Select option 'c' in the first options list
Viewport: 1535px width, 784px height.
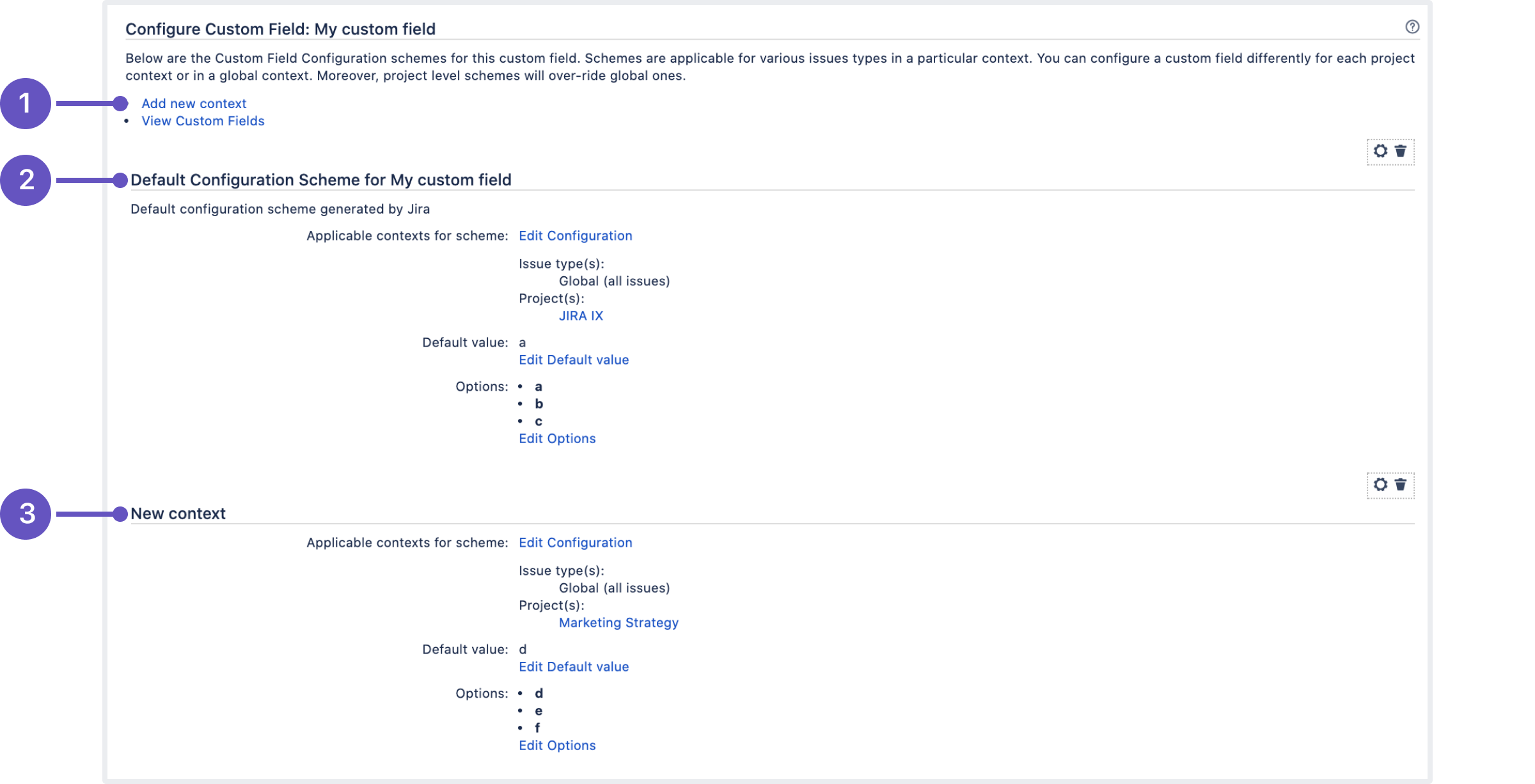pyautogui.click(x=539, y=421)
